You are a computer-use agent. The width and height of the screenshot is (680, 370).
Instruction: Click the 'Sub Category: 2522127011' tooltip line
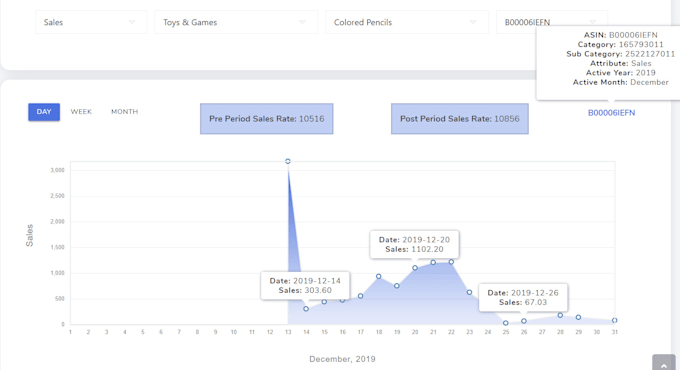[621, 54]
